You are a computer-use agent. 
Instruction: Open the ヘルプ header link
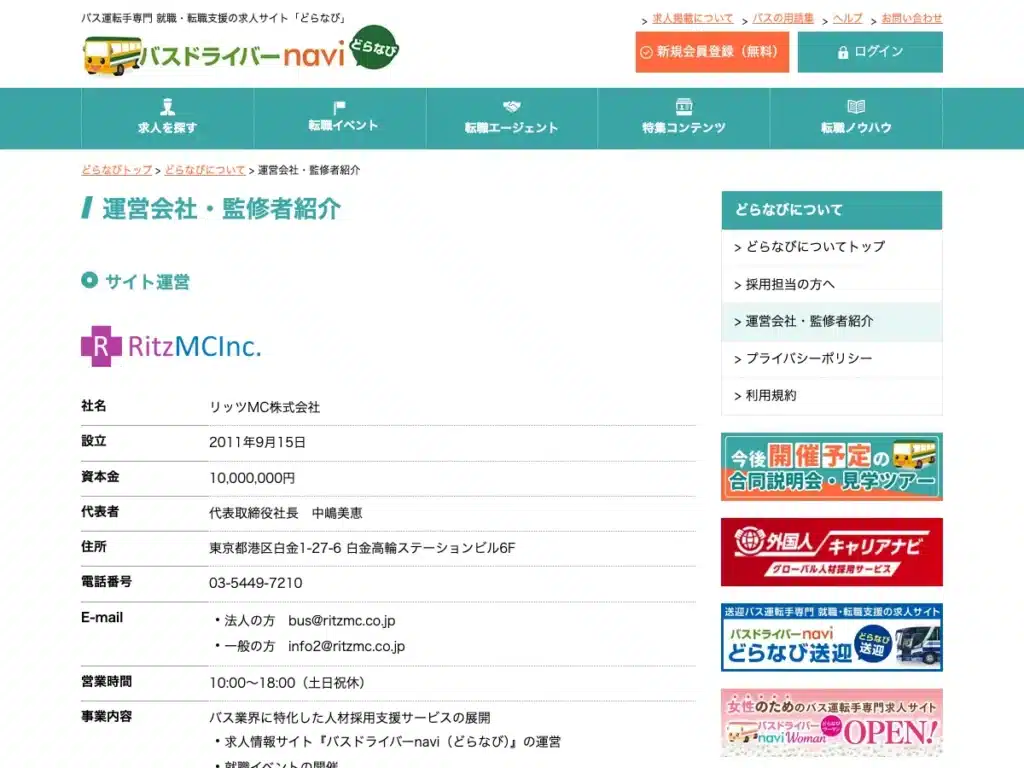[848, 19]
